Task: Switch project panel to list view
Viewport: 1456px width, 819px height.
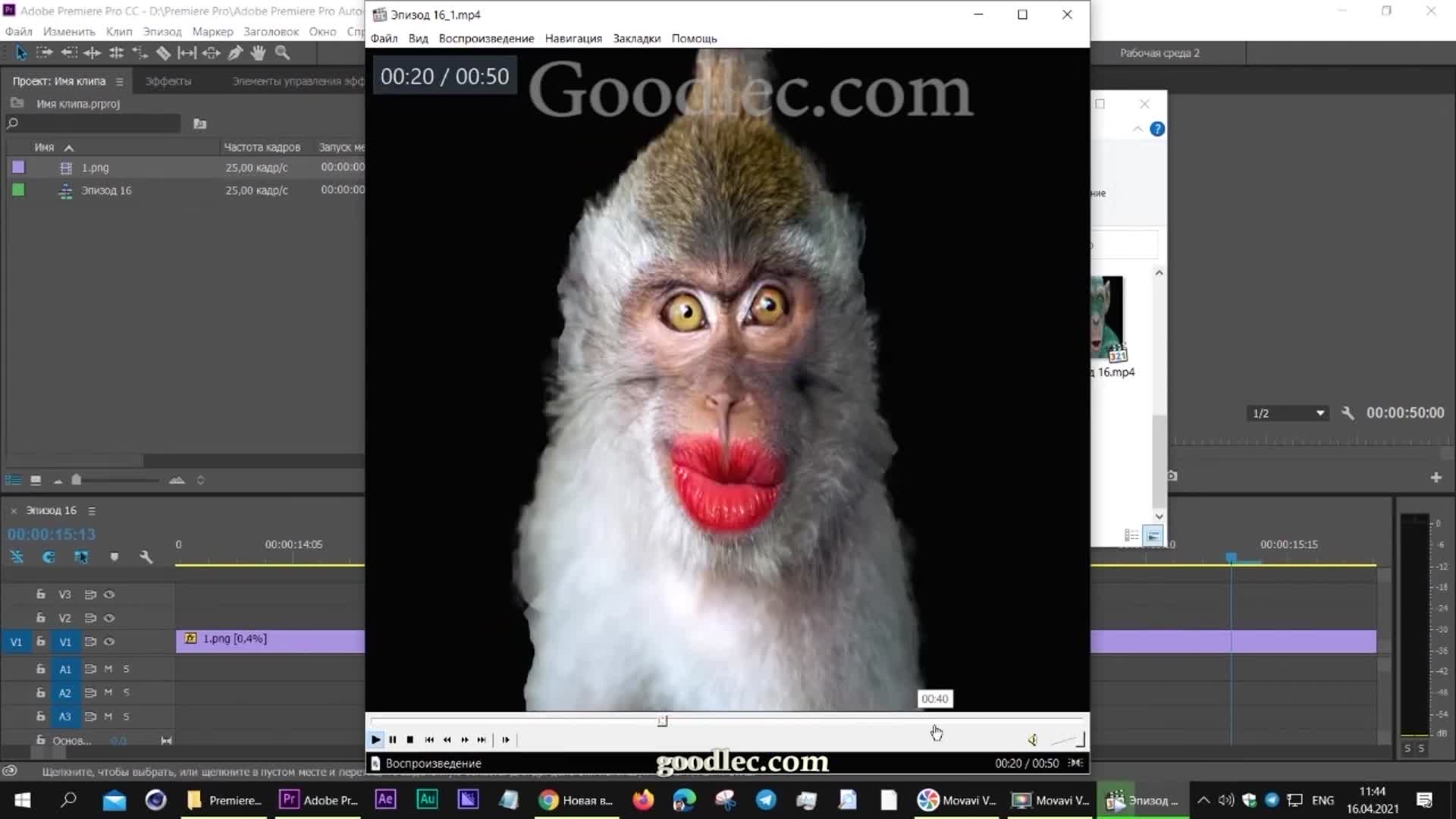Action: tap(14, 480)
